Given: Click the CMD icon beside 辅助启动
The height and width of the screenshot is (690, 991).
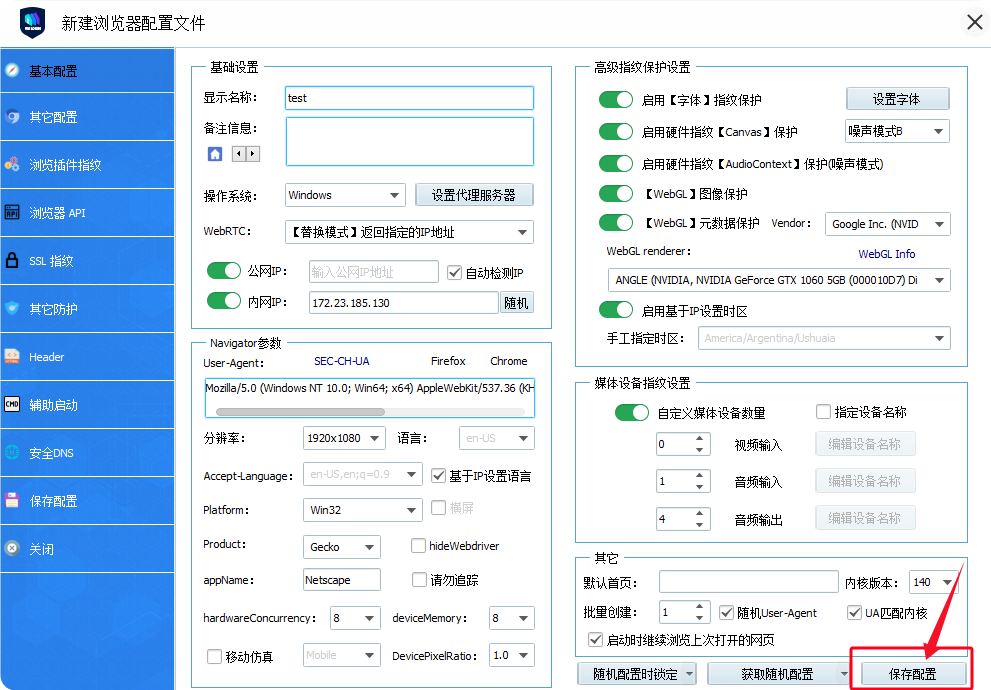Looking at the screenshot, I should tap(12, 405).
